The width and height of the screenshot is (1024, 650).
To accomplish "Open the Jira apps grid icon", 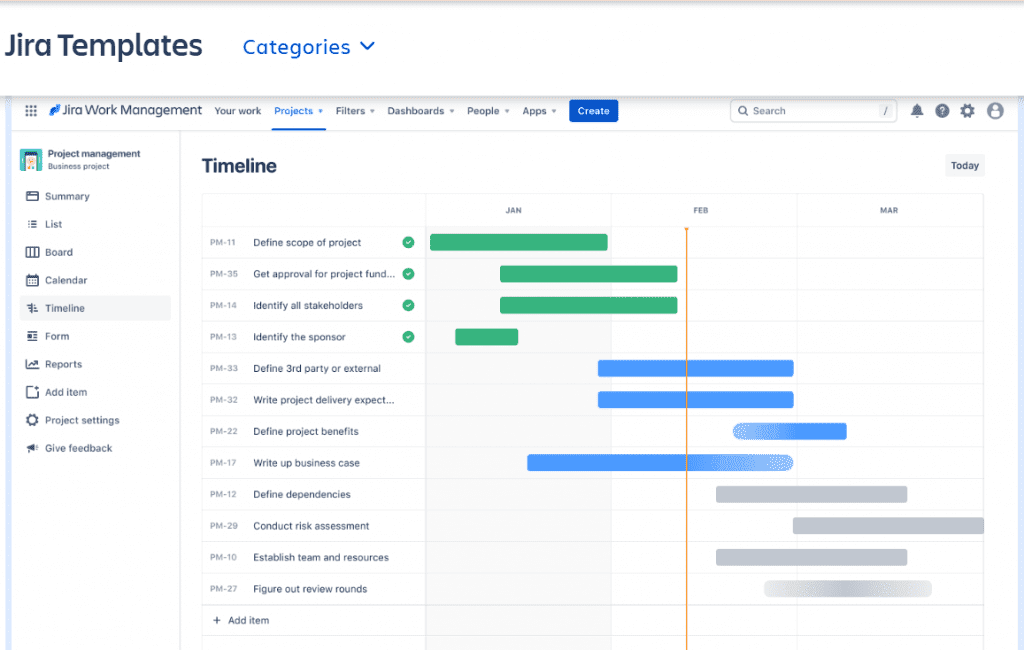I will pyautogui.click(x=30, y=110).
